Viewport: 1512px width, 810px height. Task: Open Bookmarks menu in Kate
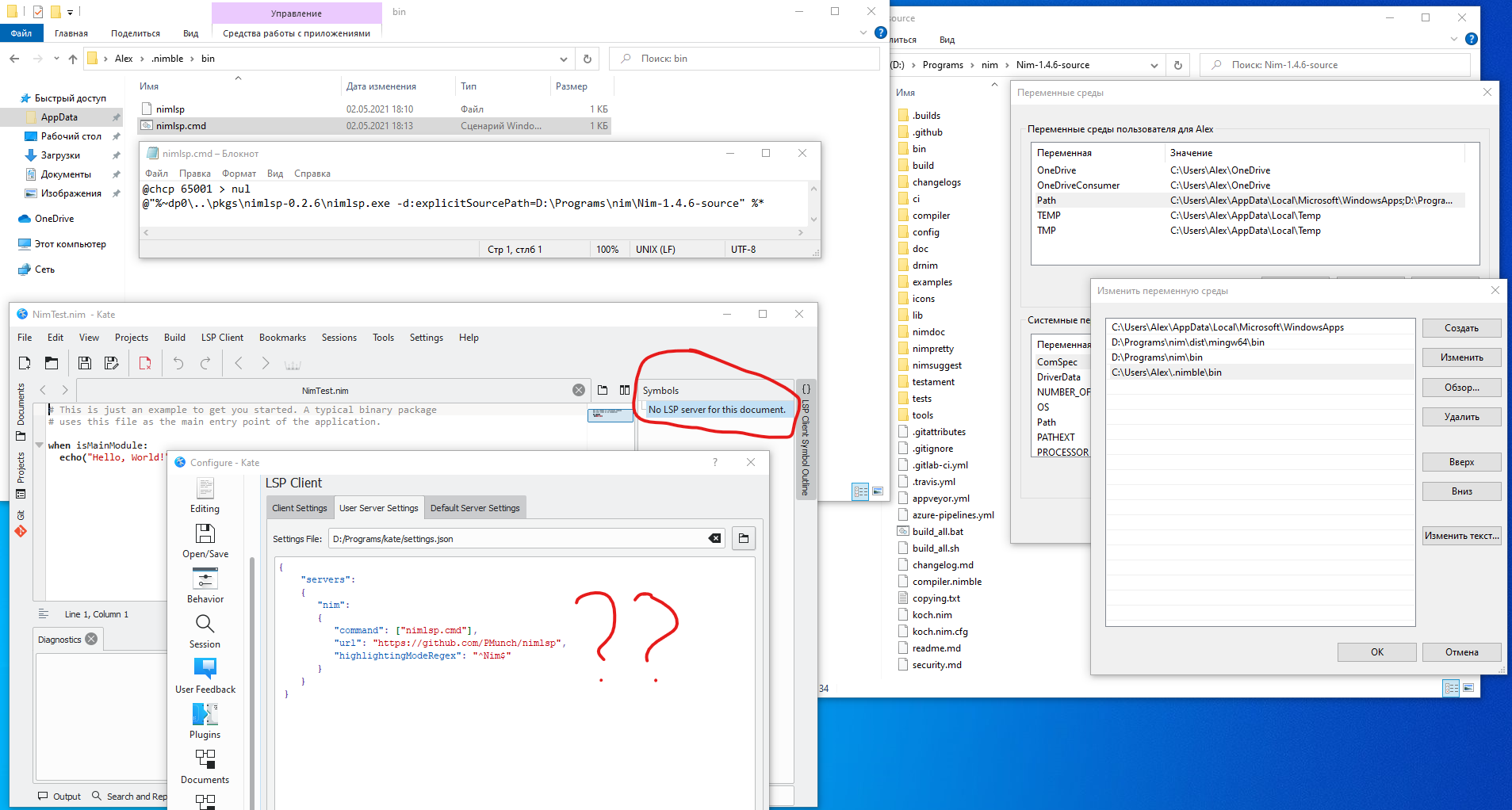point(282,337)
